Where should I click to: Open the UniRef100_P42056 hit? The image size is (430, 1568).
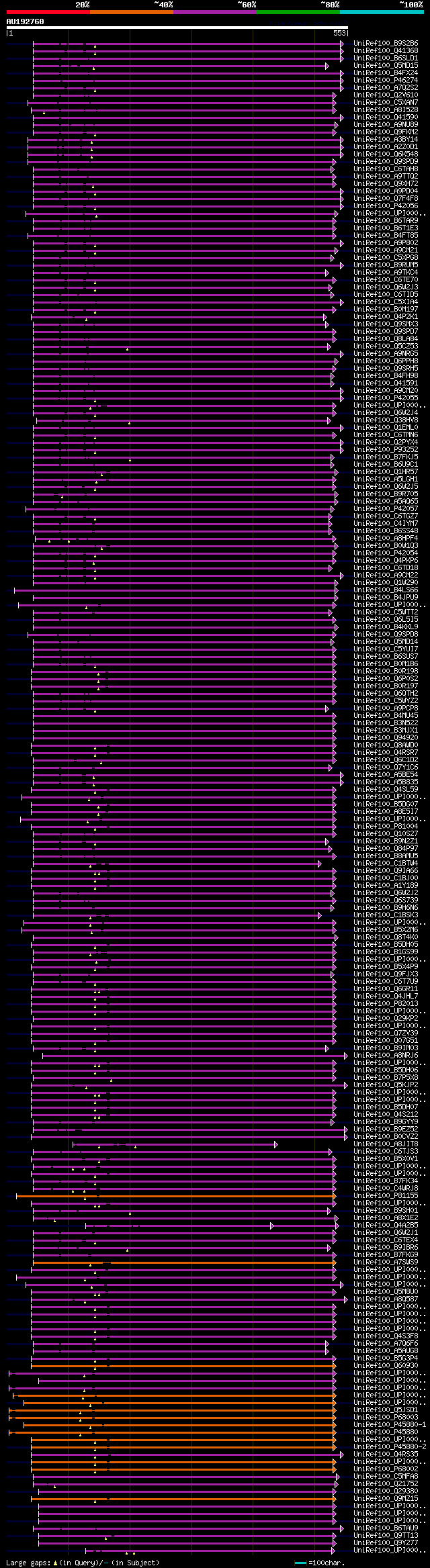386,206
